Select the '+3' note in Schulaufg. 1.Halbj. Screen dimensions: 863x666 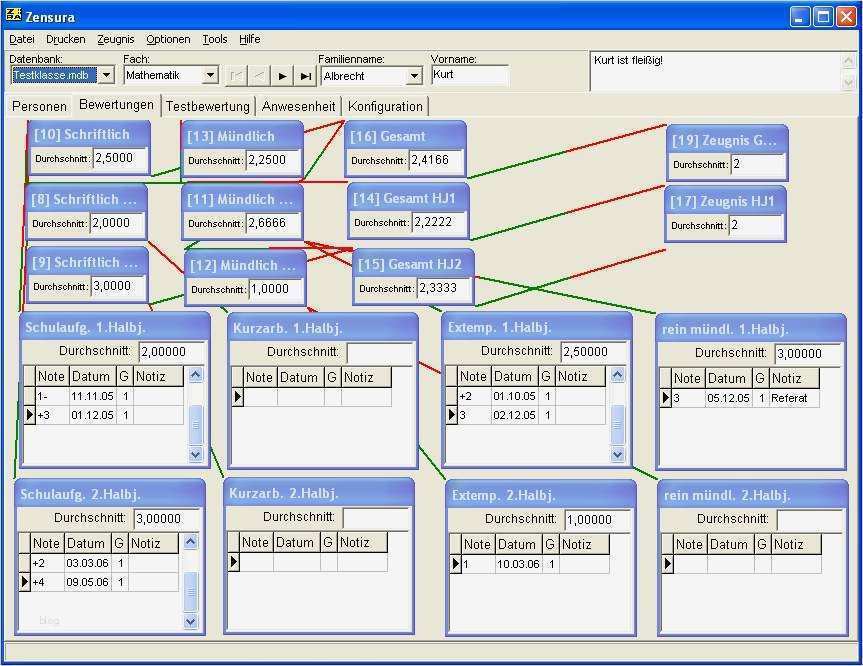(52, 415)
